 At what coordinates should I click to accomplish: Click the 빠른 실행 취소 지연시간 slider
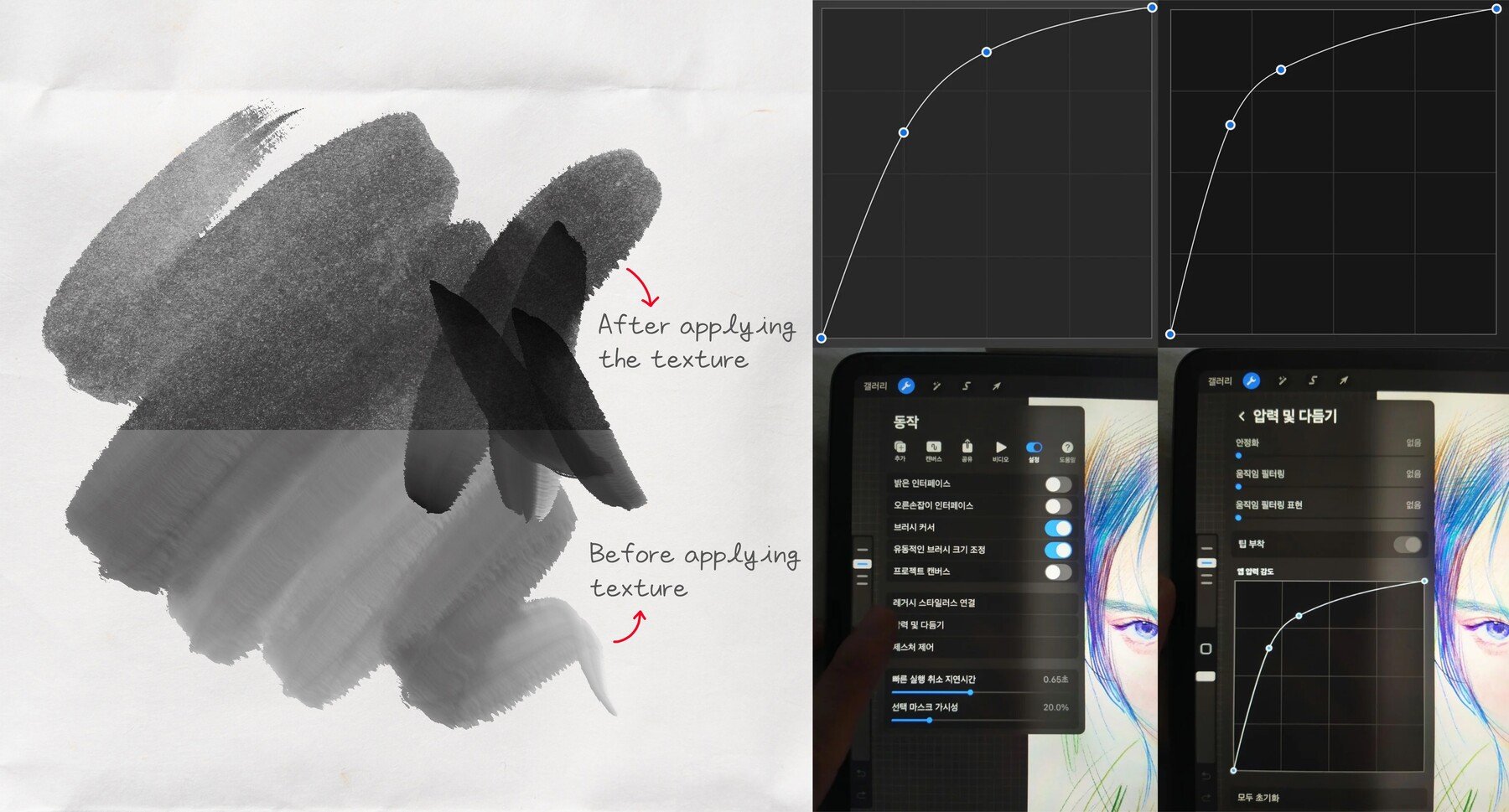(x=970, y=692)
